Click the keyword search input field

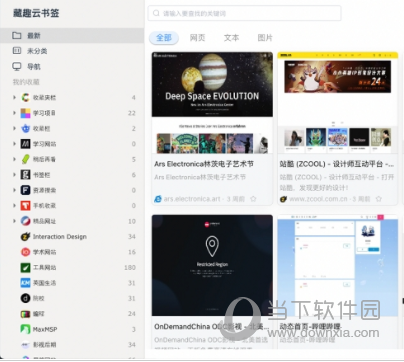tap(244, 13)
